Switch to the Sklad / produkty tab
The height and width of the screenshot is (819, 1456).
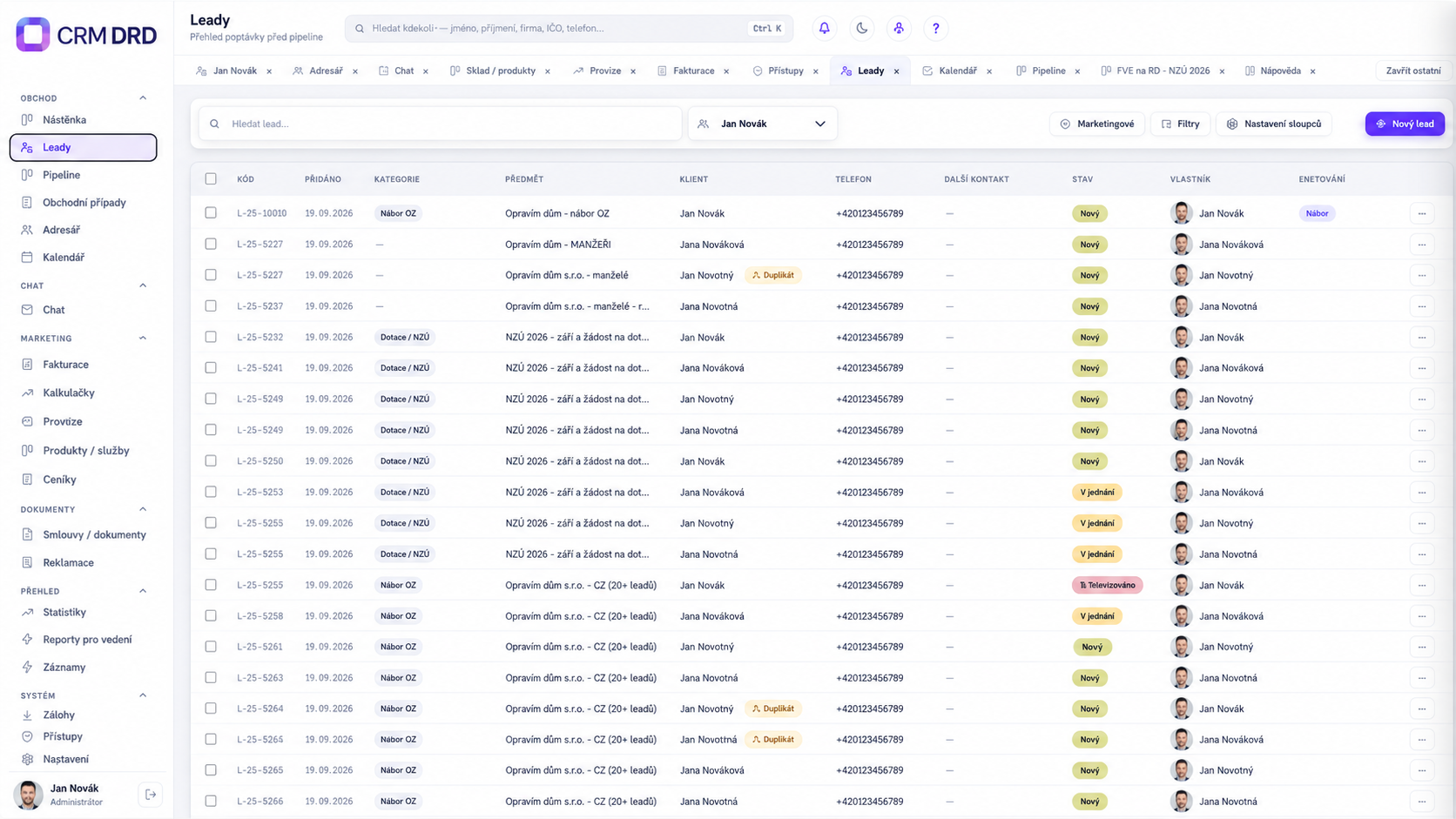click(500, 71)
